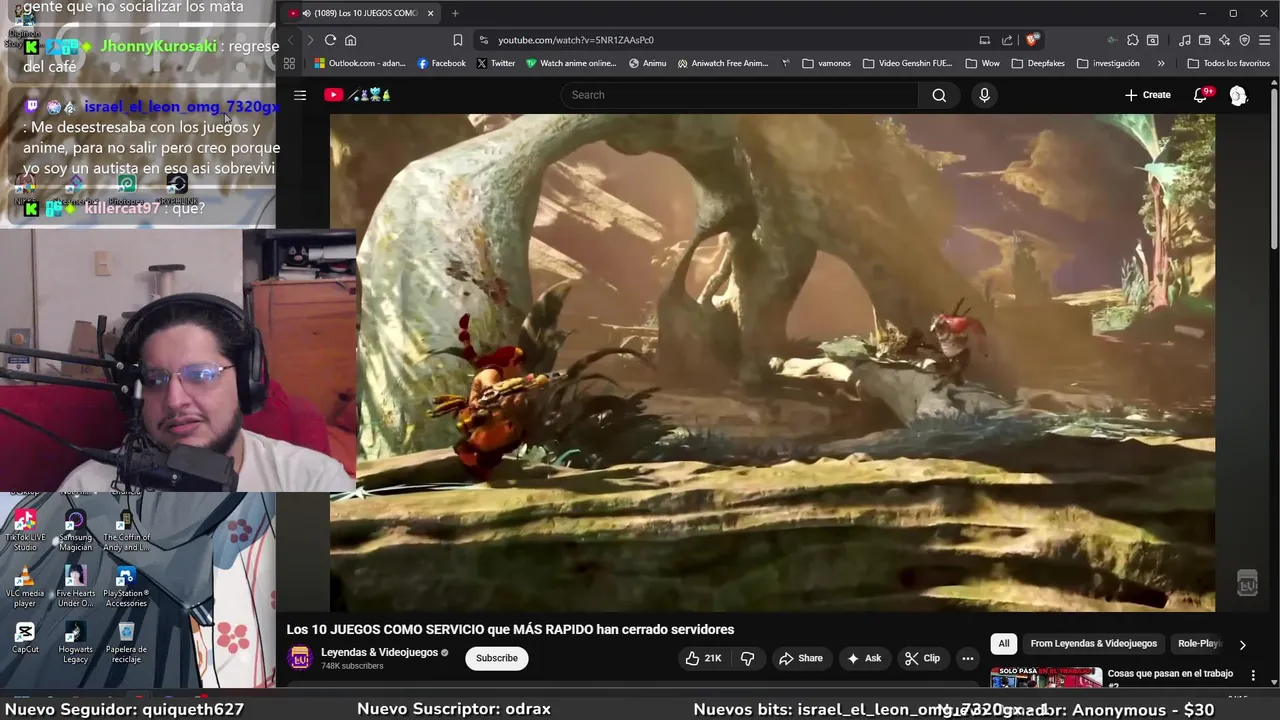Open PlayStation Accessories desktop shortcut

click(x=126, y=586)
